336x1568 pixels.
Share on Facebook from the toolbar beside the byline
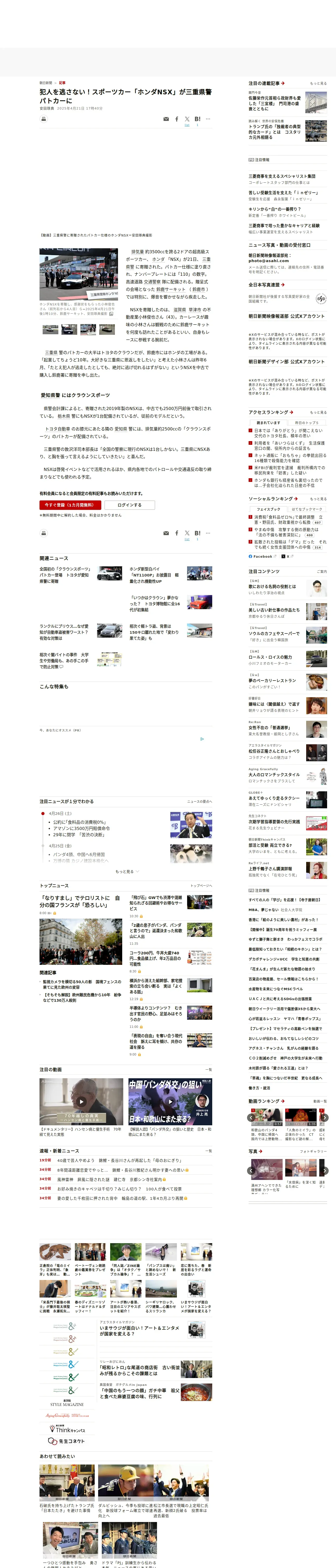177,119
